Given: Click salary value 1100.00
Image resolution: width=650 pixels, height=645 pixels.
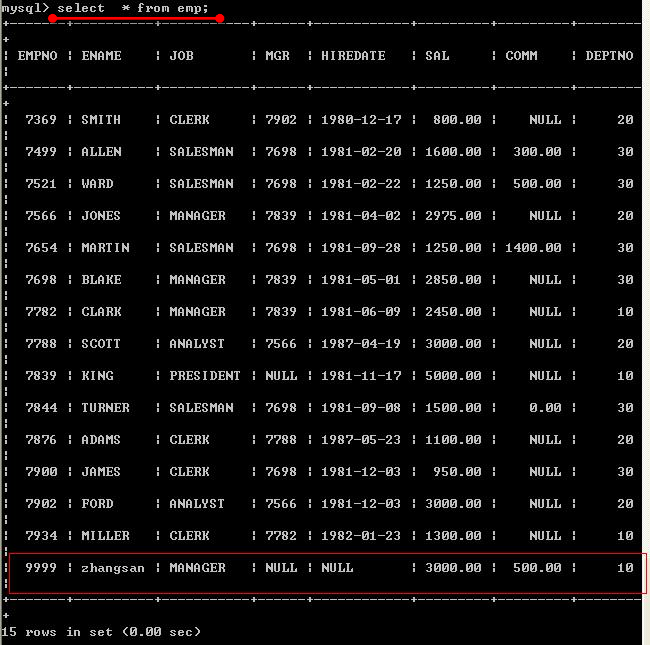Looking at the screenshot, I should (454, 440).
